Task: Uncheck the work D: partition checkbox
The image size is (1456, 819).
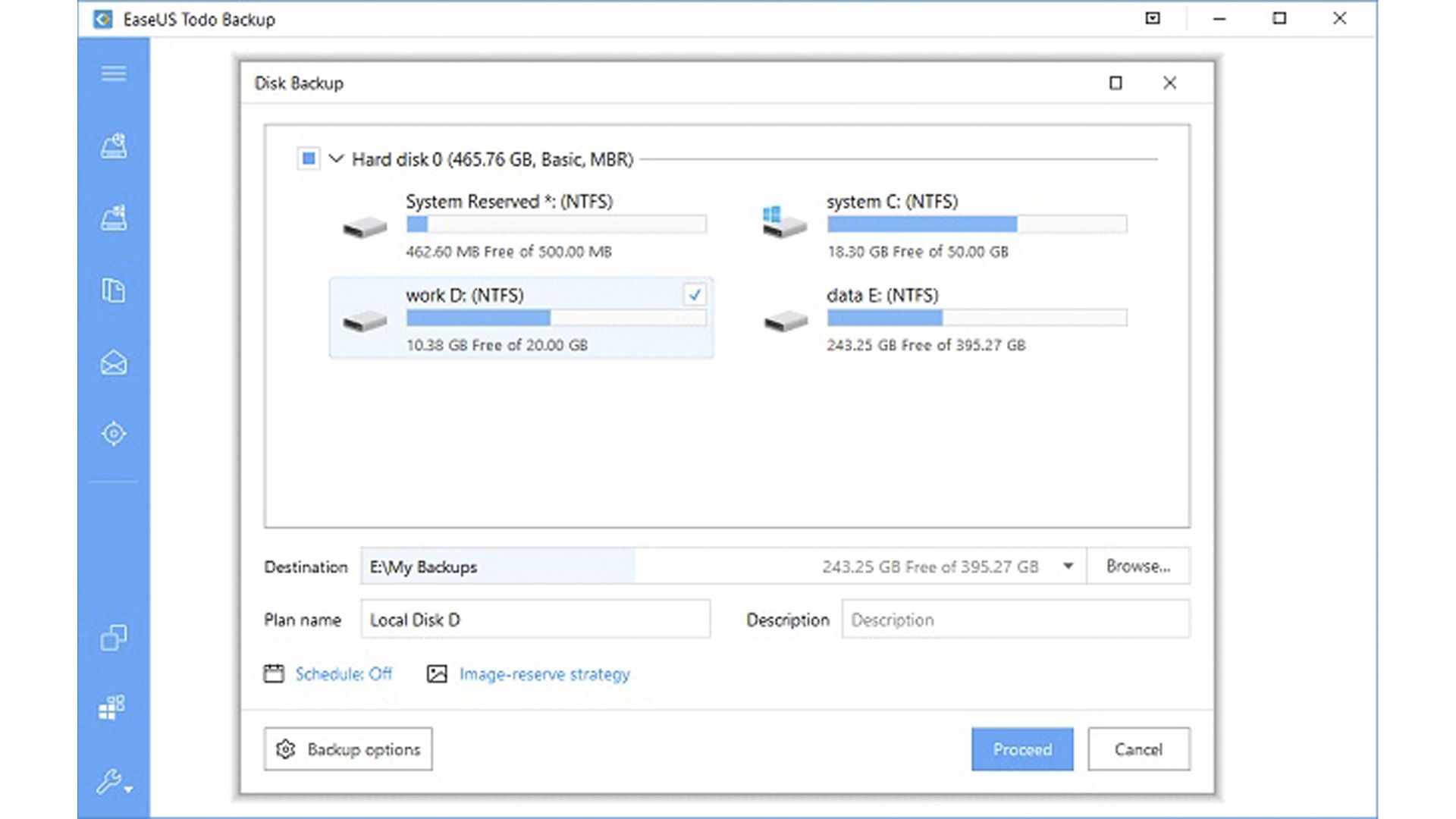Action: 694,295
